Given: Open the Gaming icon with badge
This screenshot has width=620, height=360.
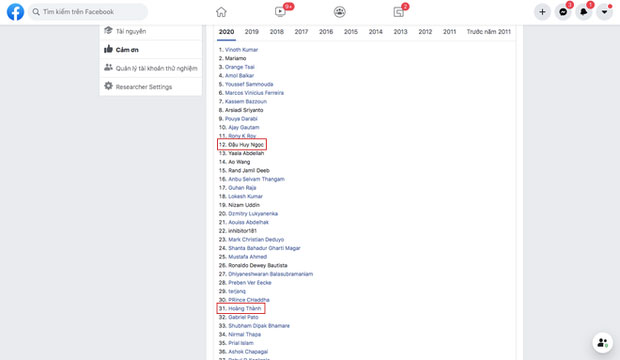Looking at the screenshot, I should click(399, 12).
